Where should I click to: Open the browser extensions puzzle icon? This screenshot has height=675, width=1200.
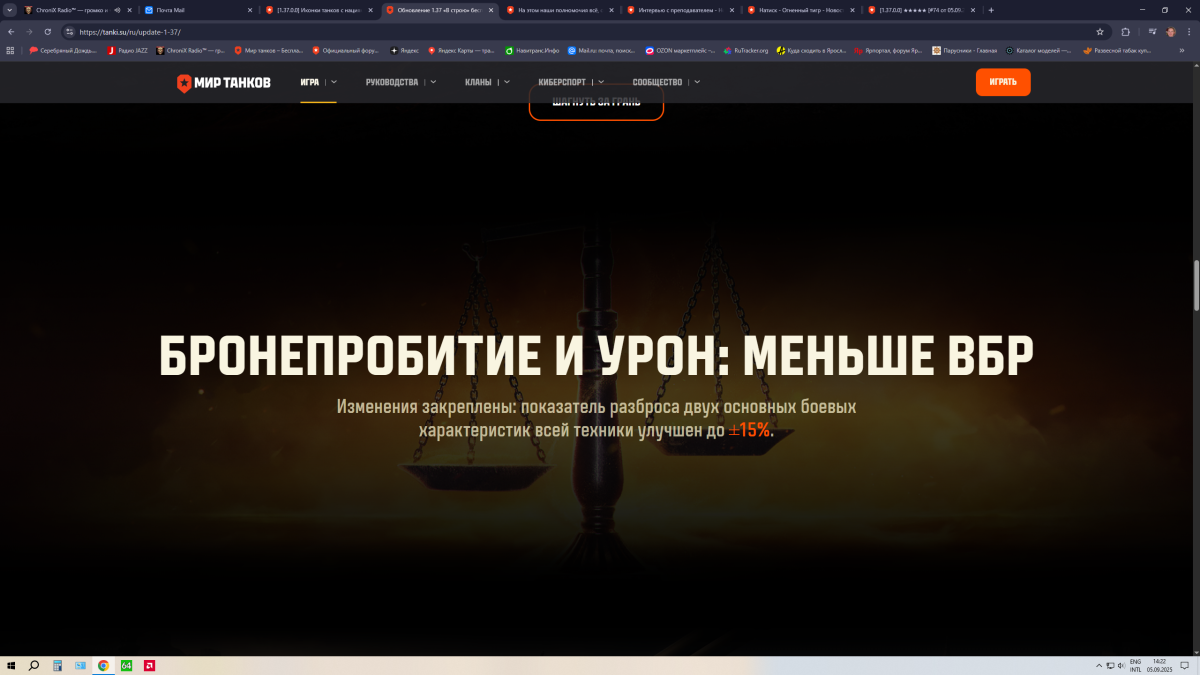pyautogui.click(x=1126, y=31)
